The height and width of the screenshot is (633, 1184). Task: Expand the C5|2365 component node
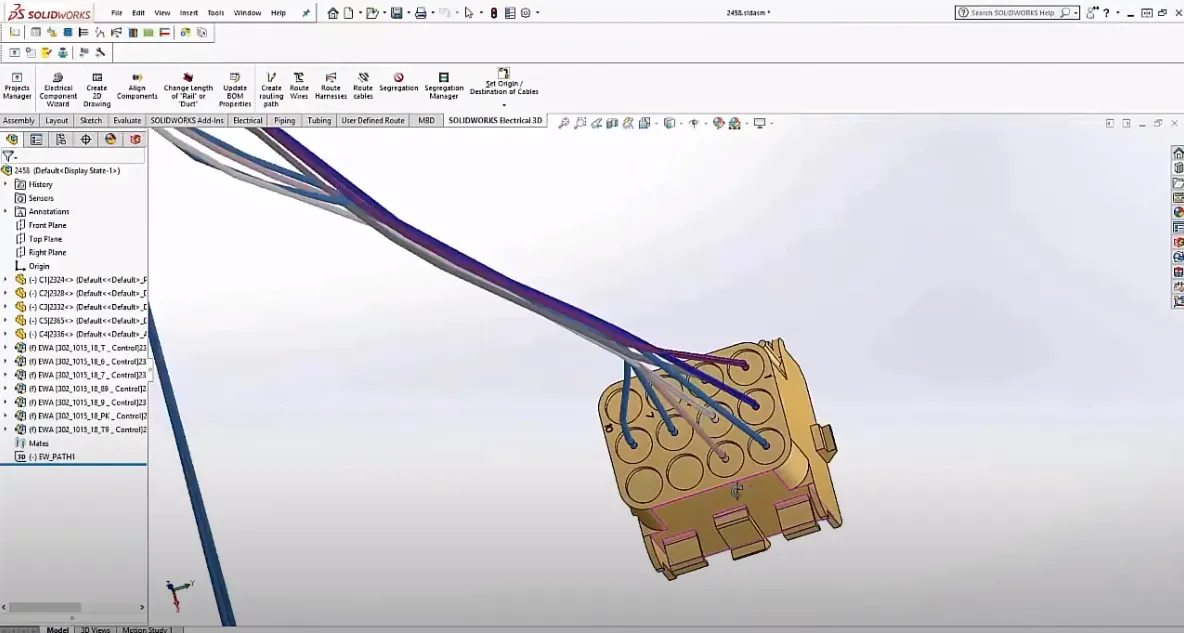pyautogui.click(x=5, y=320)
